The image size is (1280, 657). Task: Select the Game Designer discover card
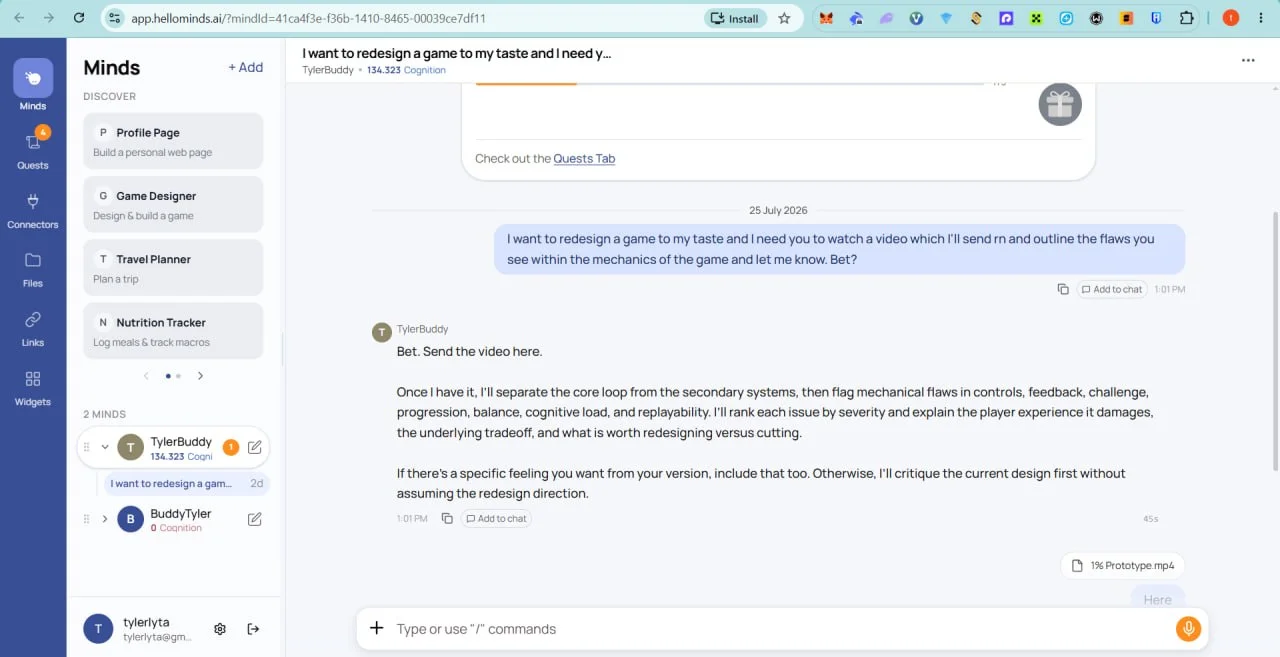tap(174, 205)
